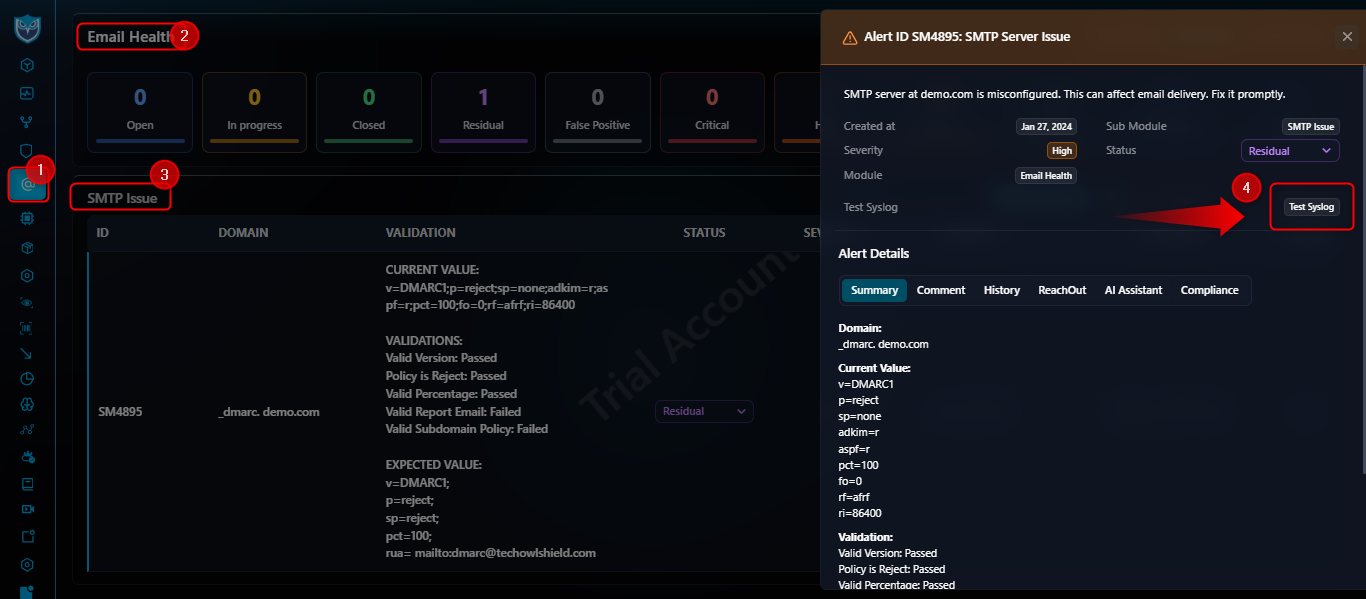This screenshot has width=1366, height=599.
Task: Open the CPU chip sidebar icon
Action: click(28, 217)
